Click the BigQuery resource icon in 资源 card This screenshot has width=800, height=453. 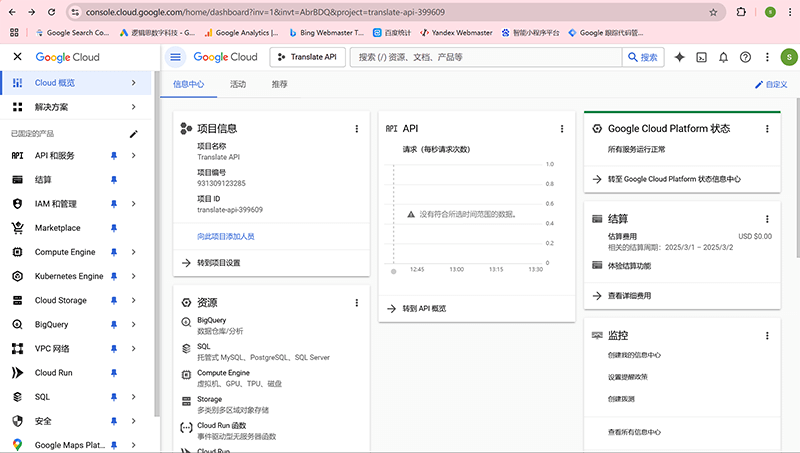pyautogui.click(x=186, y=322)
